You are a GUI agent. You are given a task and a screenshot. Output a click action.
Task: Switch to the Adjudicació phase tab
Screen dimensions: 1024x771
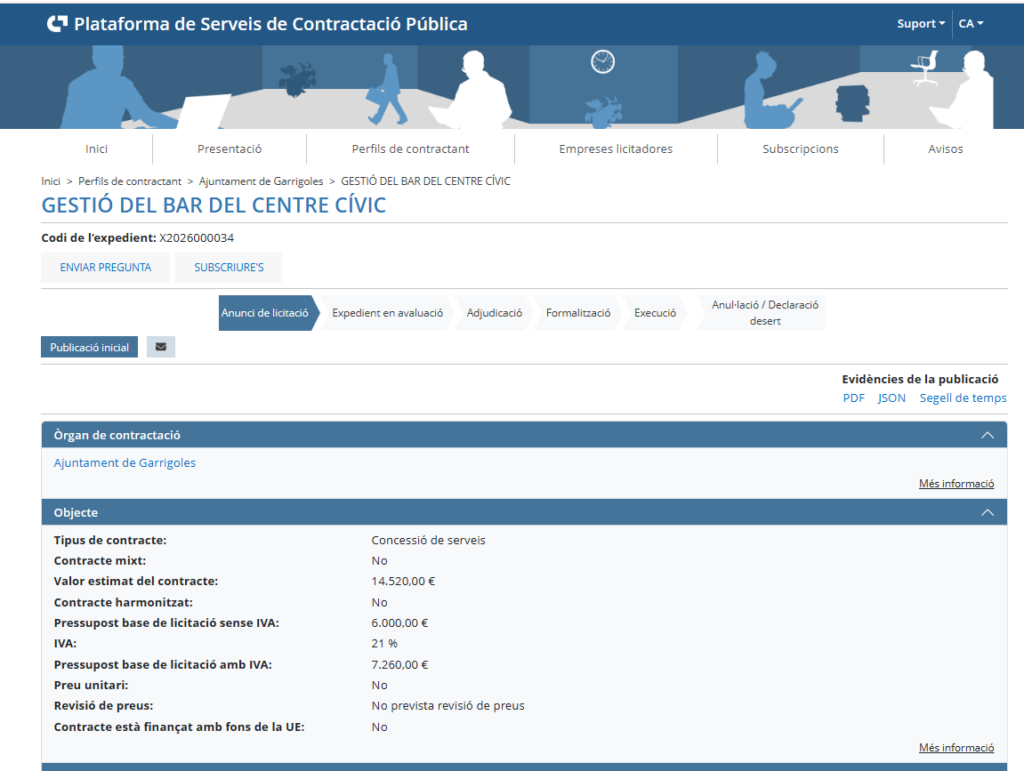[494, 313]
